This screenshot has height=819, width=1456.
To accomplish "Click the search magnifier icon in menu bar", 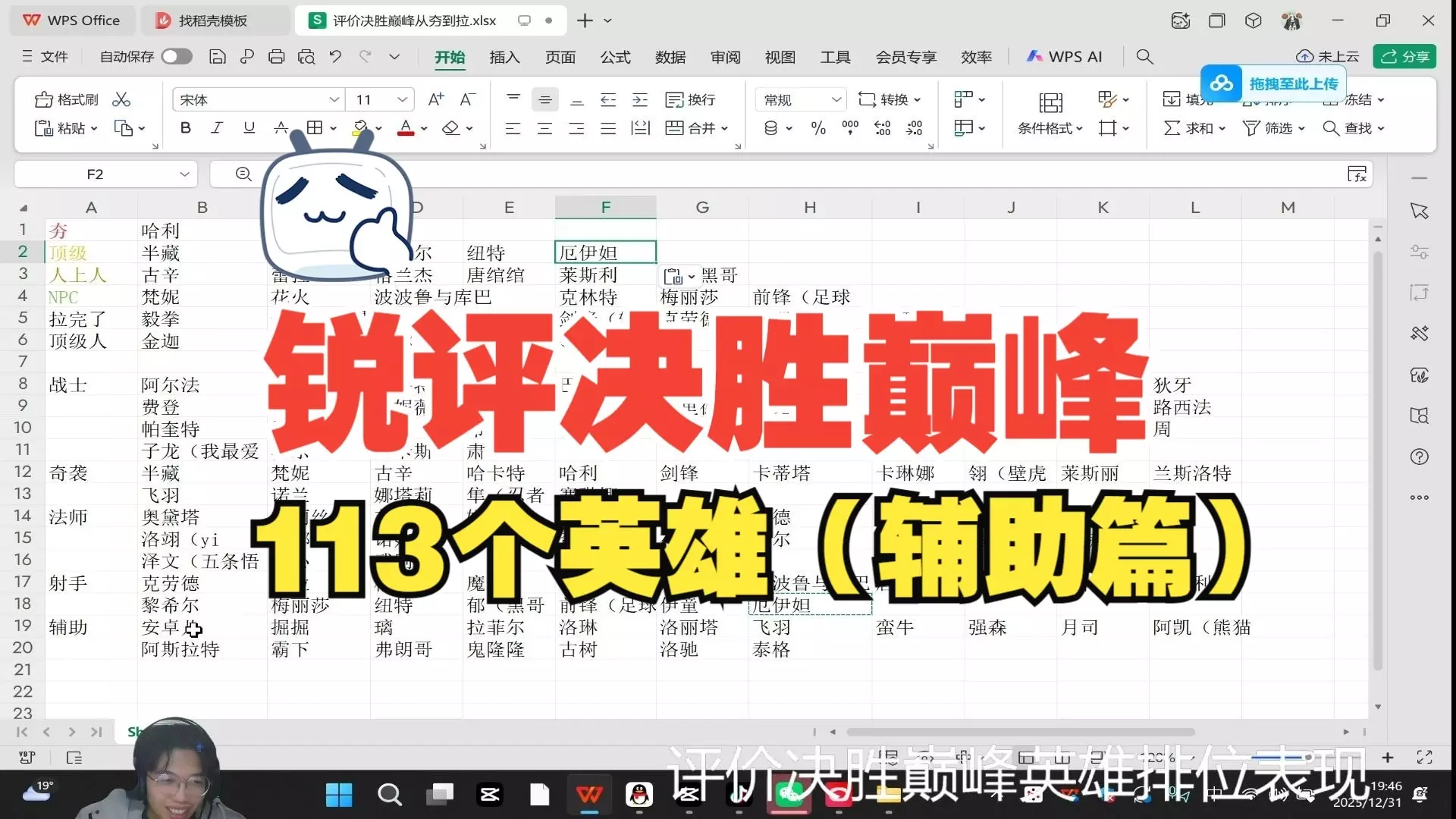I will click(1144, 57).
